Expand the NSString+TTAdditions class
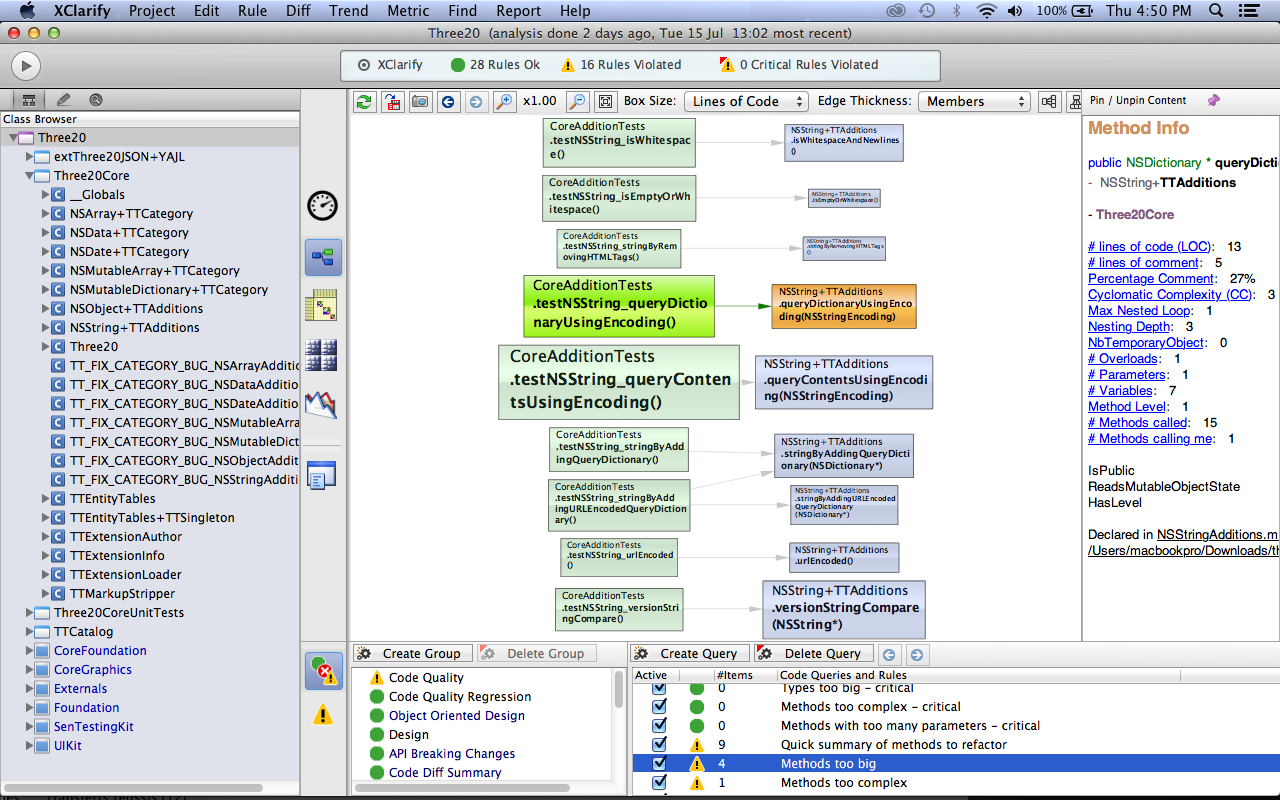 click(46, 328)
